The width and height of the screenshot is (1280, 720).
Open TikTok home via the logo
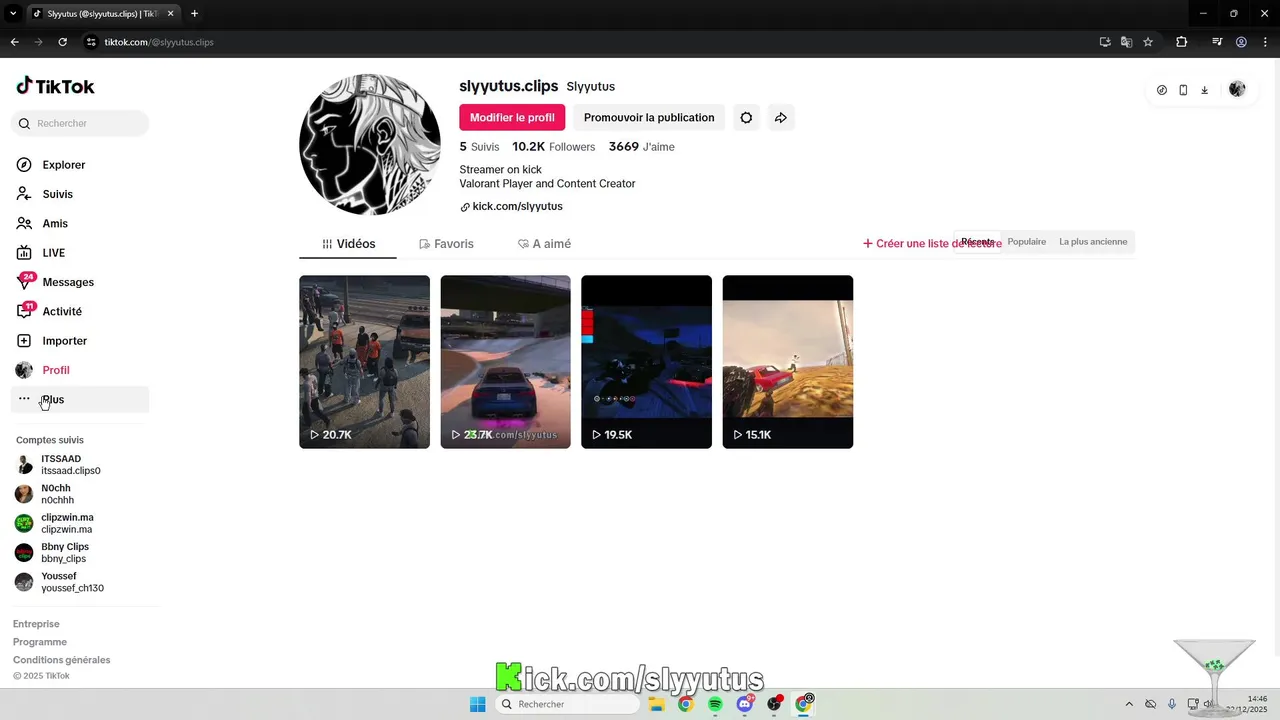tap(55, 86)
